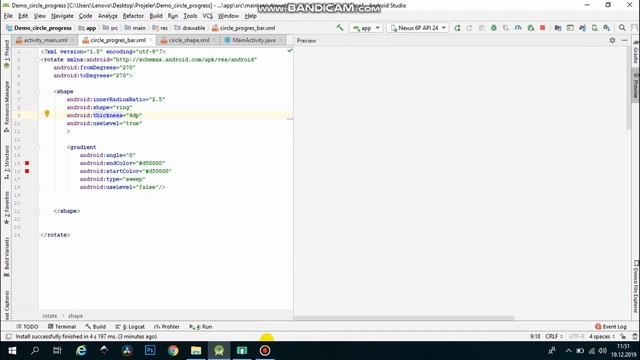Screen dimensions: 640x360
Task: Click the Sync Project with Gradle icon
Action: [582, 28]
